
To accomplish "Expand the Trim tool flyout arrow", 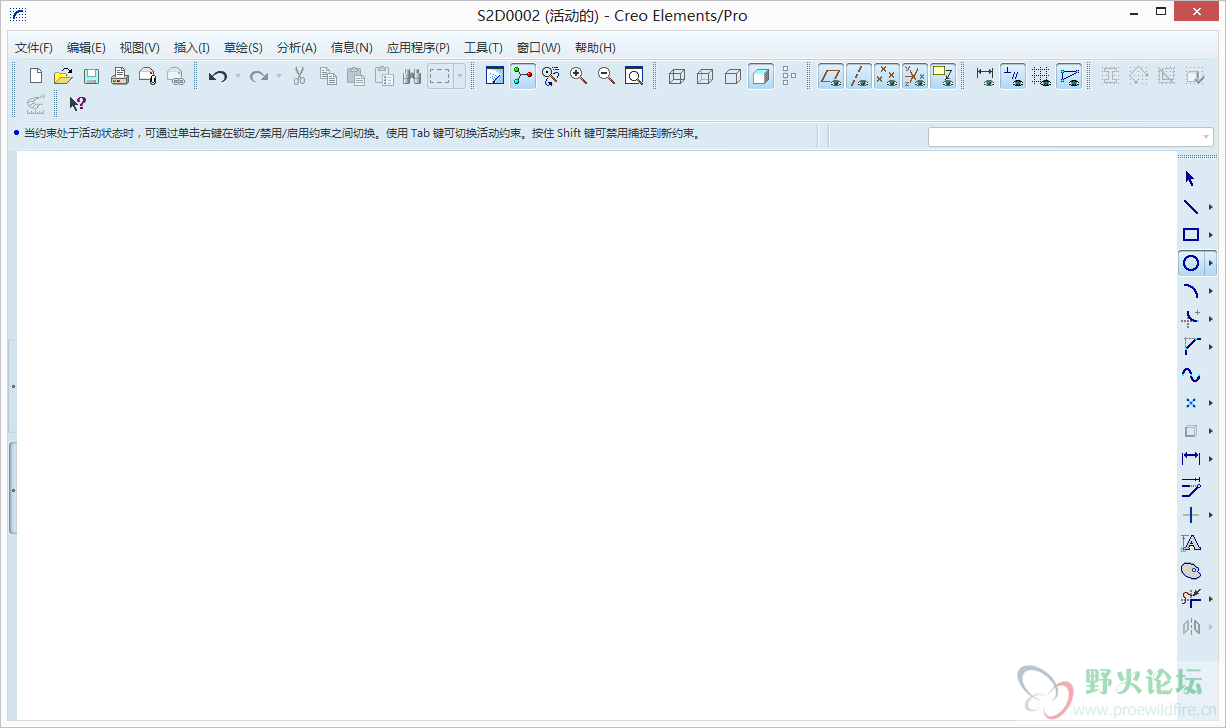I will (x=1210, y=599).
